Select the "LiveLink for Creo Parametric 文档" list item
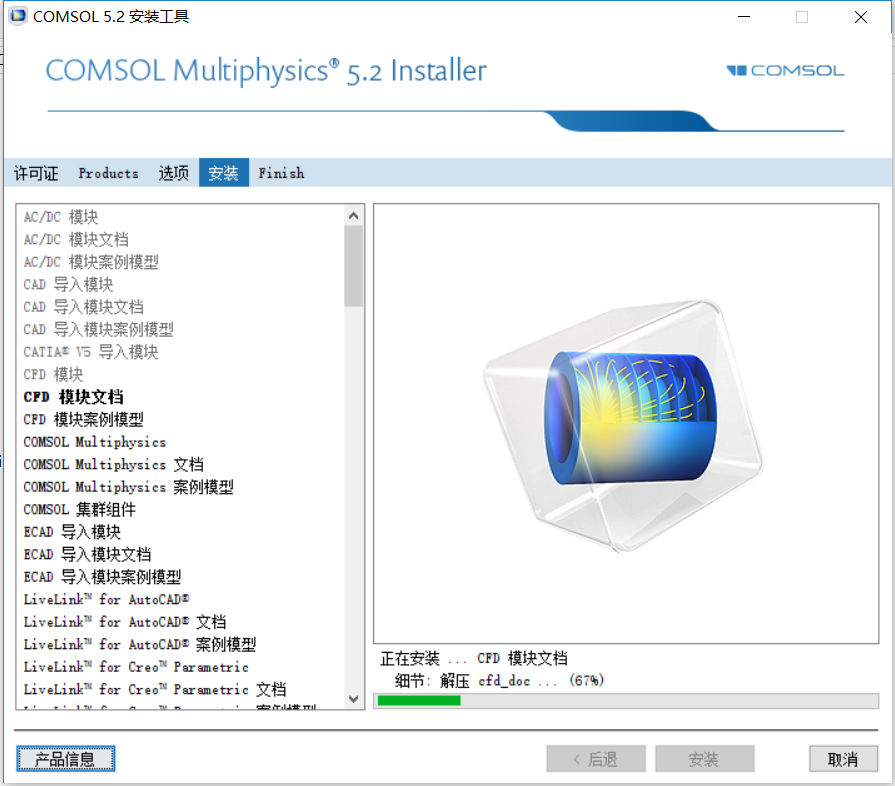 point(155,690)
